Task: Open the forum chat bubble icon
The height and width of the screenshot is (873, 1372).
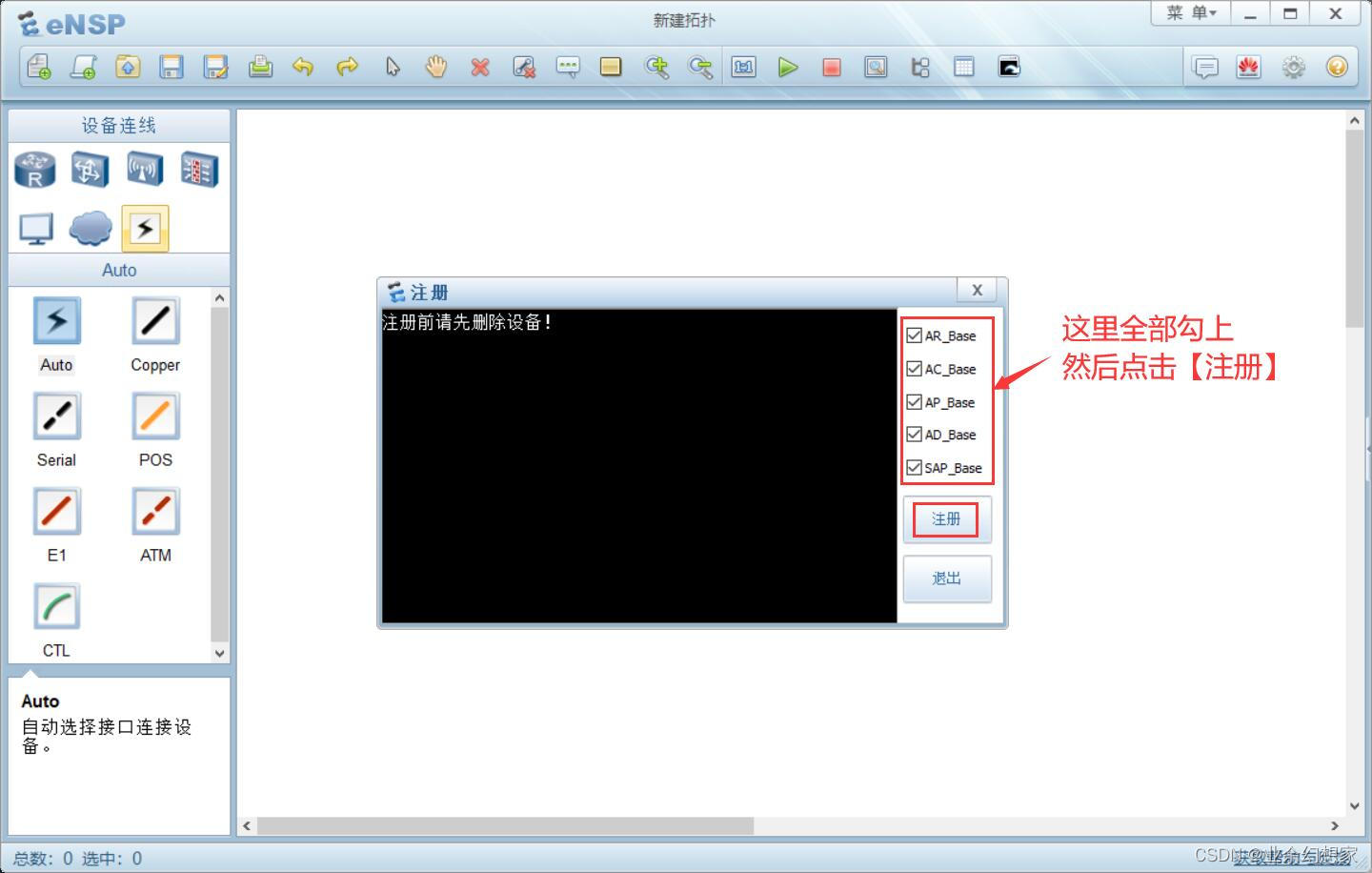Action: [1205, 67]
